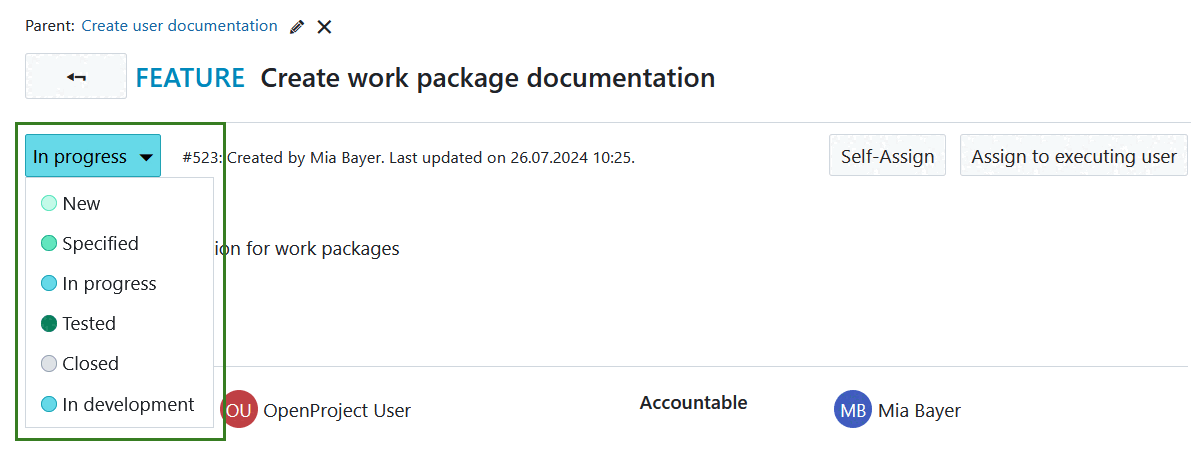The height and width of the screenshot is (465, 1191).
Task: Click the OU user avatar
Action: tap(239, 410)
